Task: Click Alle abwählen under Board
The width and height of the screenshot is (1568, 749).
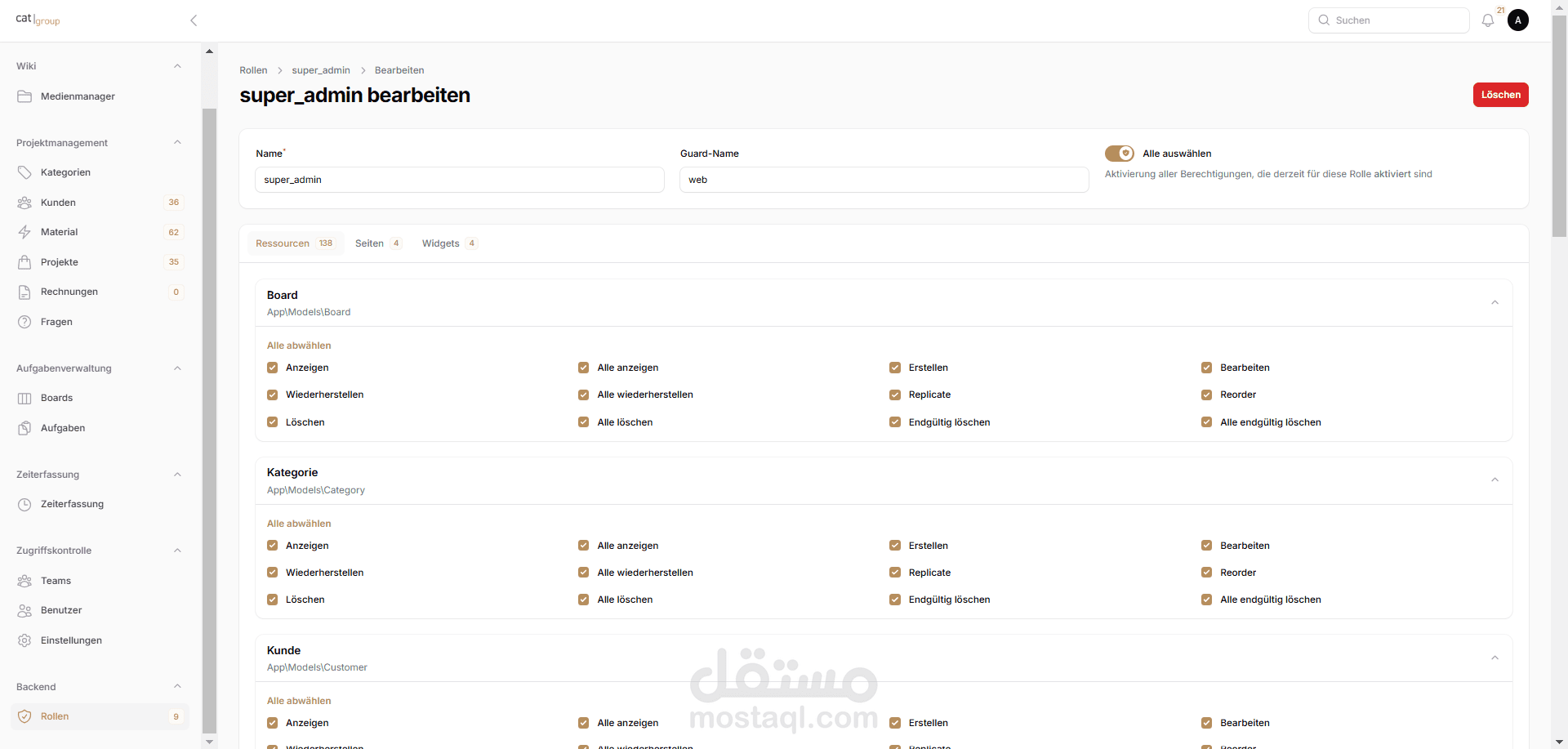Action: [299, 346]
